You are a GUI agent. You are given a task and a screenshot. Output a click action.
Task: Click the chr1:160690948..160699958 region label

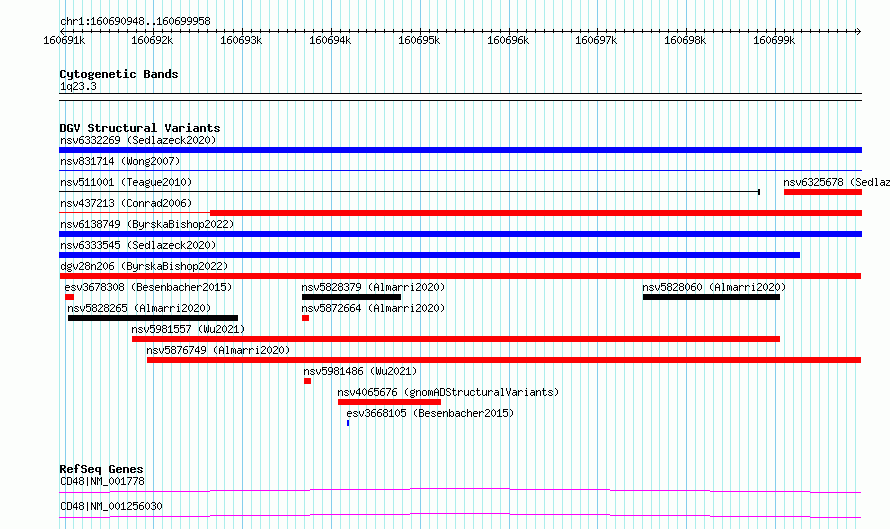click(x=135, y=22)
